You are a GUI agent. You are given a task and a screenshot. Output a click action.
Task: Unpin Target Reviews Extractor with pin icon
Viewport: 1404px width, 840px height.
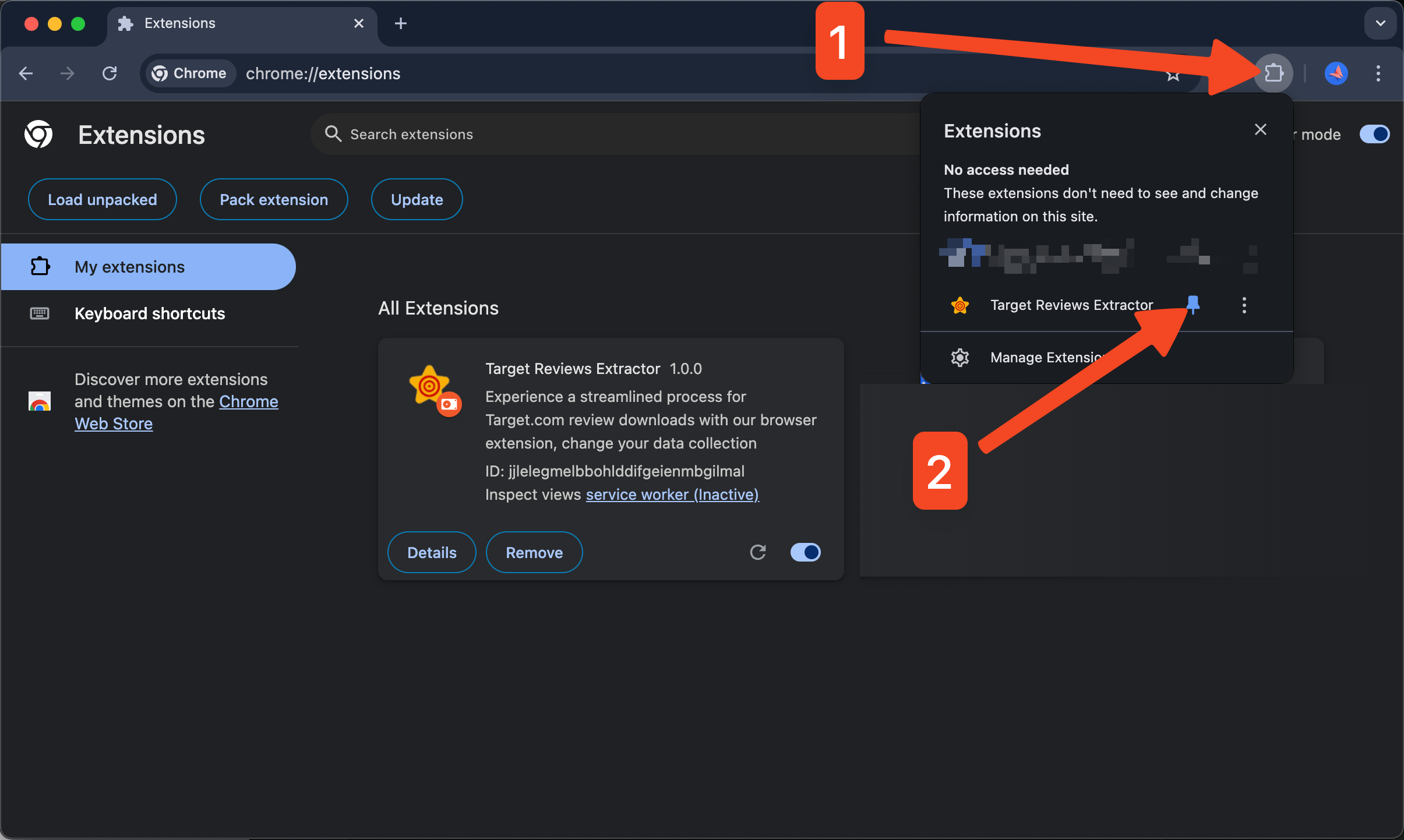pos(1193,305)
